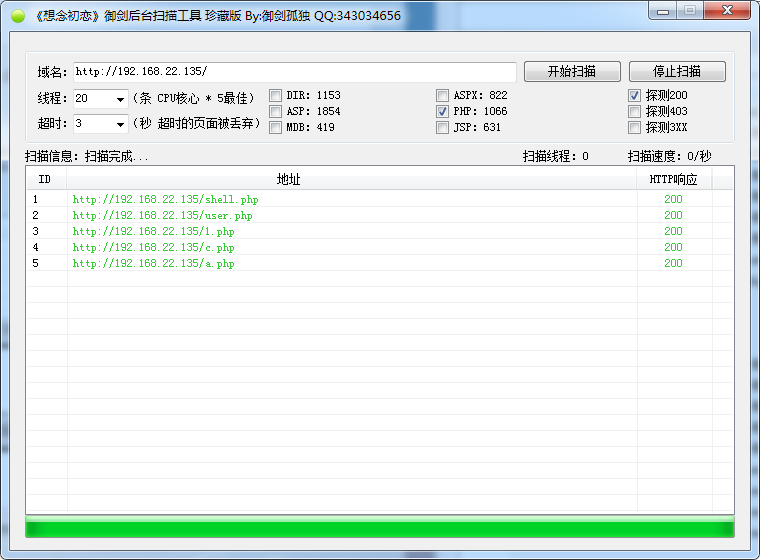This screenshot has width=760, height=560.
Task: Click the 扫描速度: 0/秒 status text
Action: [669, 157]
